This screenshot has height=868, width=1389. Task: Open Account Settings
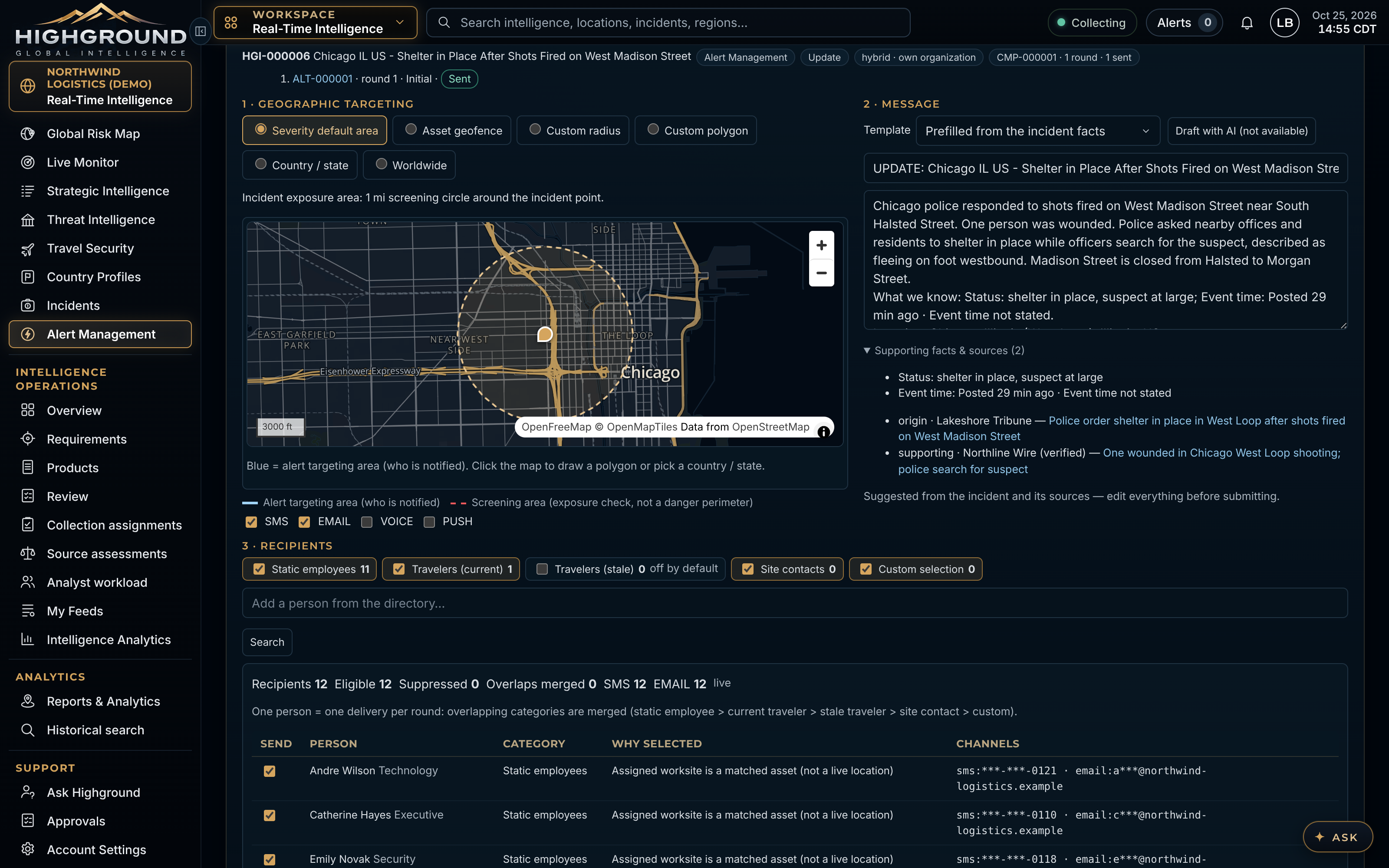click(x=100, y=850)
